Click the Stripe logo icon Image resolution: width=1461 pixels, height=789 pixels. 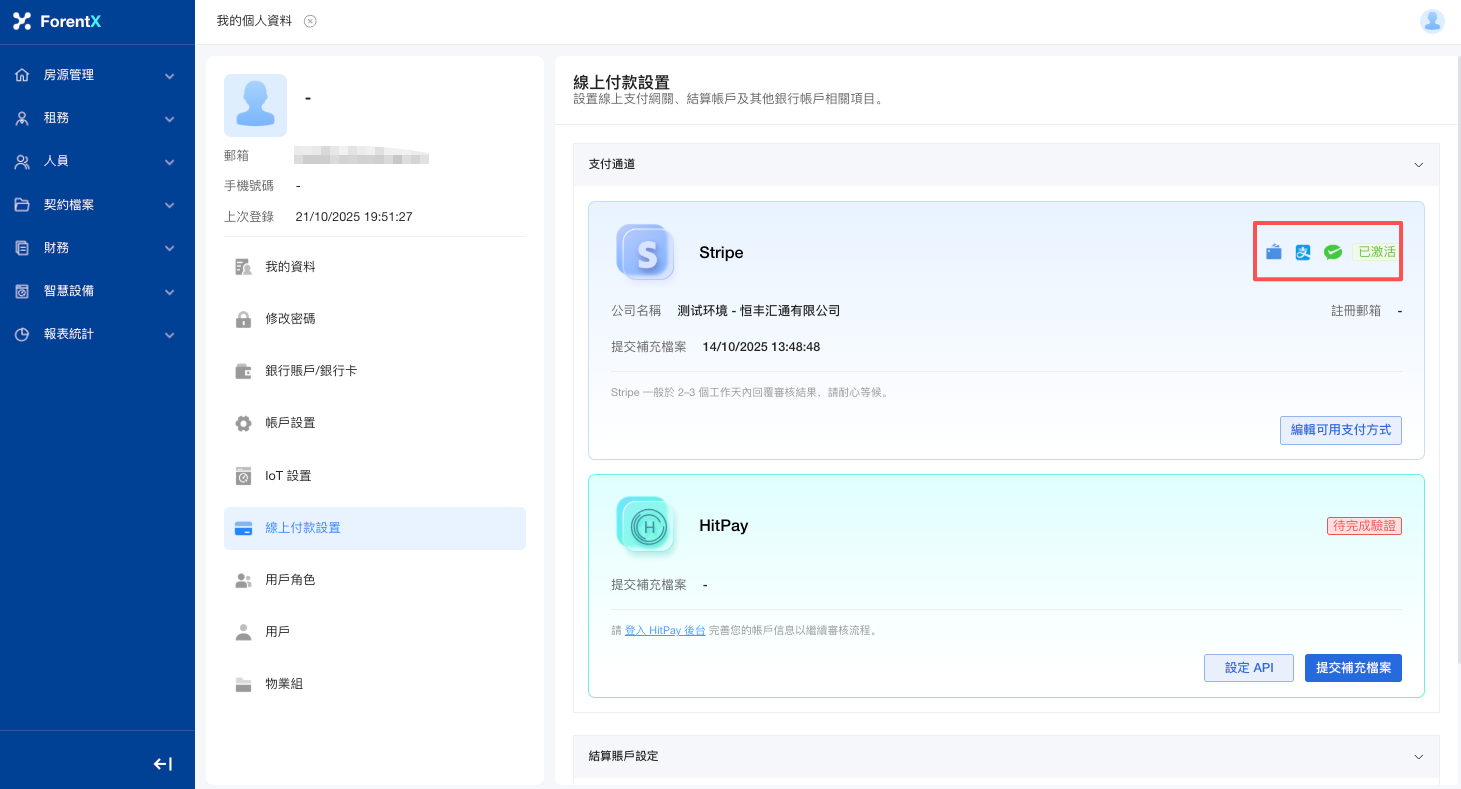[x=645, y=252]
